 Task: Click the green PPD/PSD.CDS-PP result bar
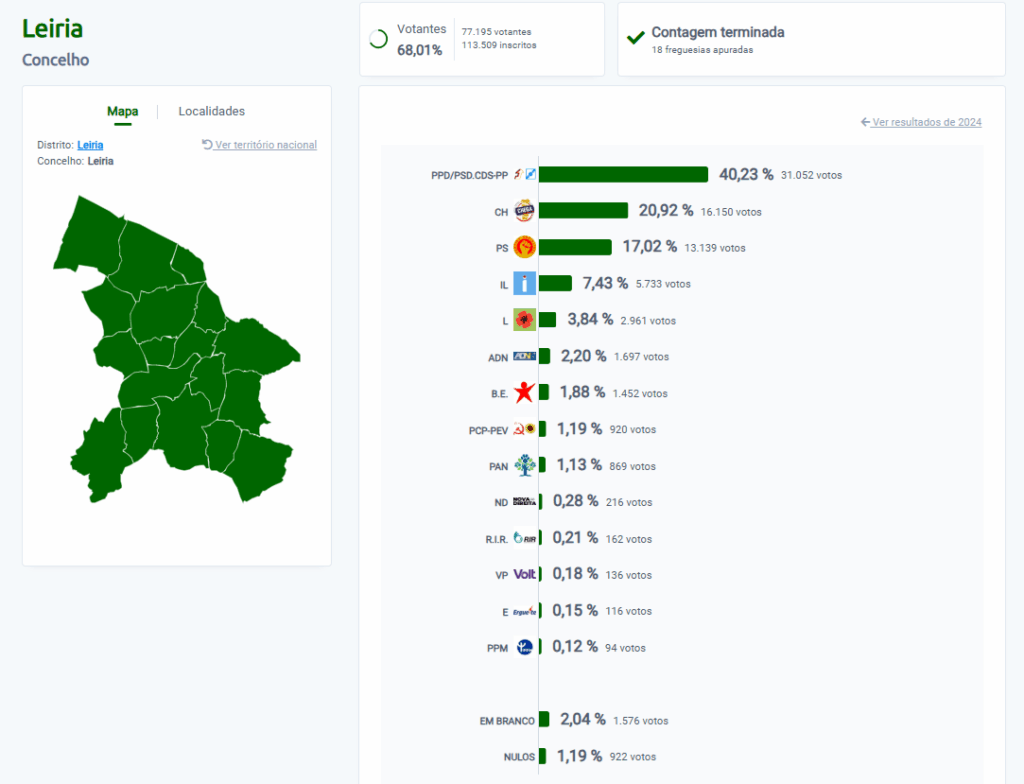623,175
